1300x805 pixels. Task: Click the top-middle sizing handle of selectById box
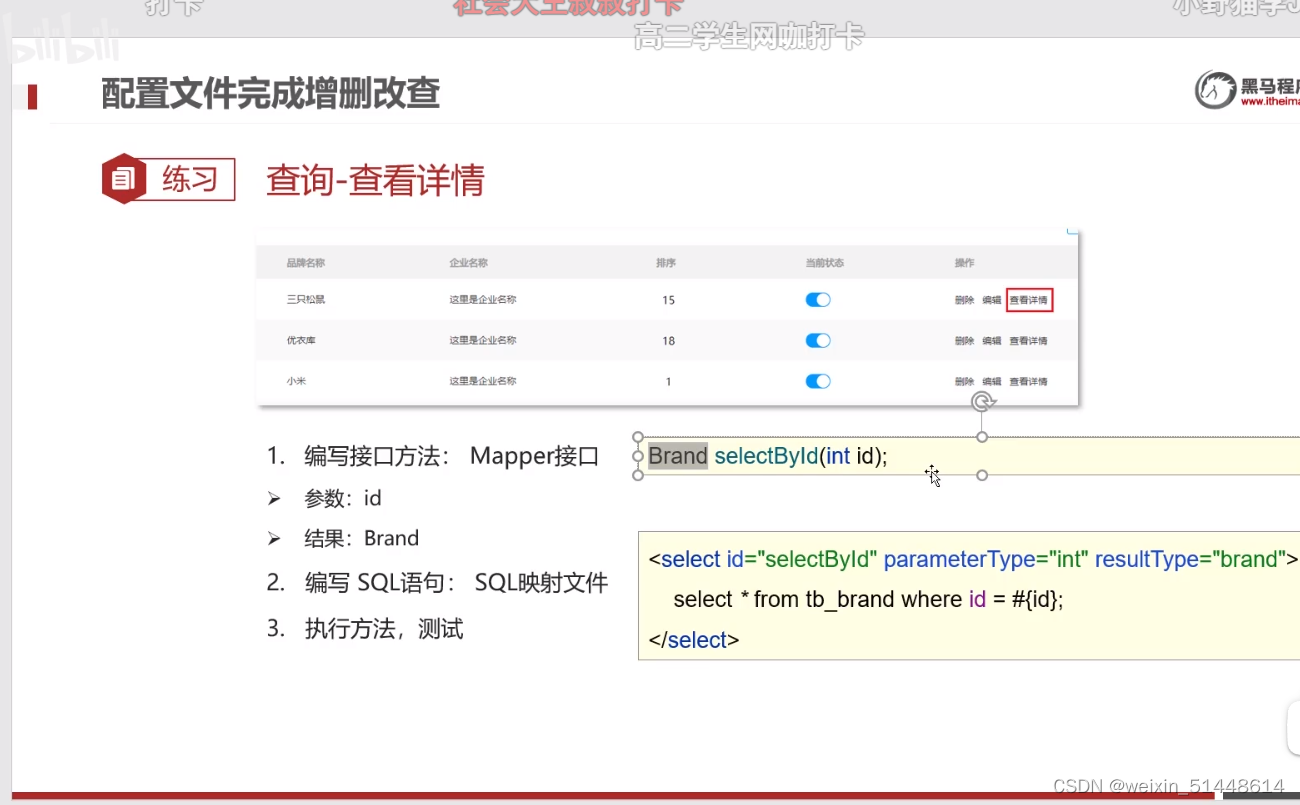pos(982,437)
